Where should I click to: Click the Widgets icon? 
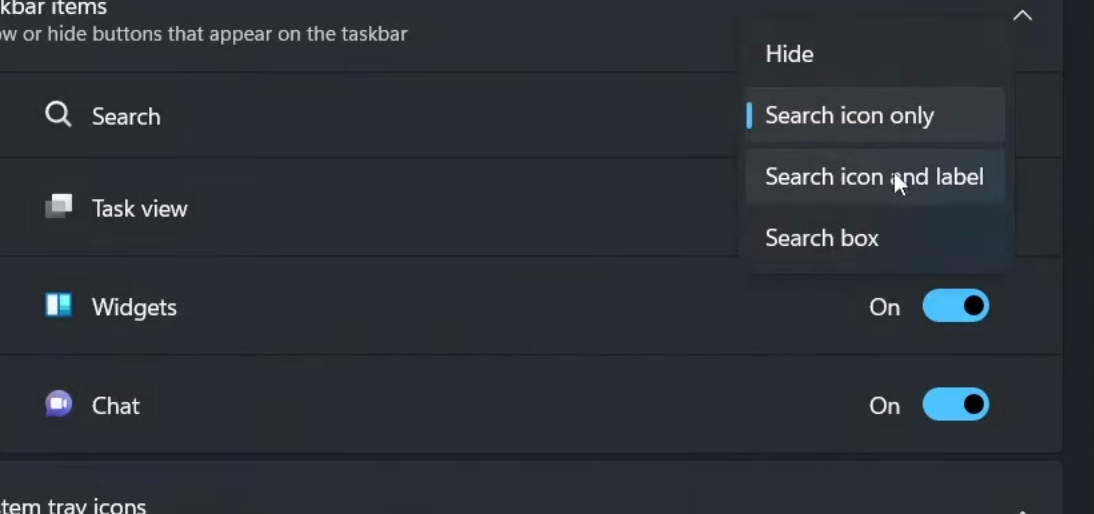coord(58,305)
